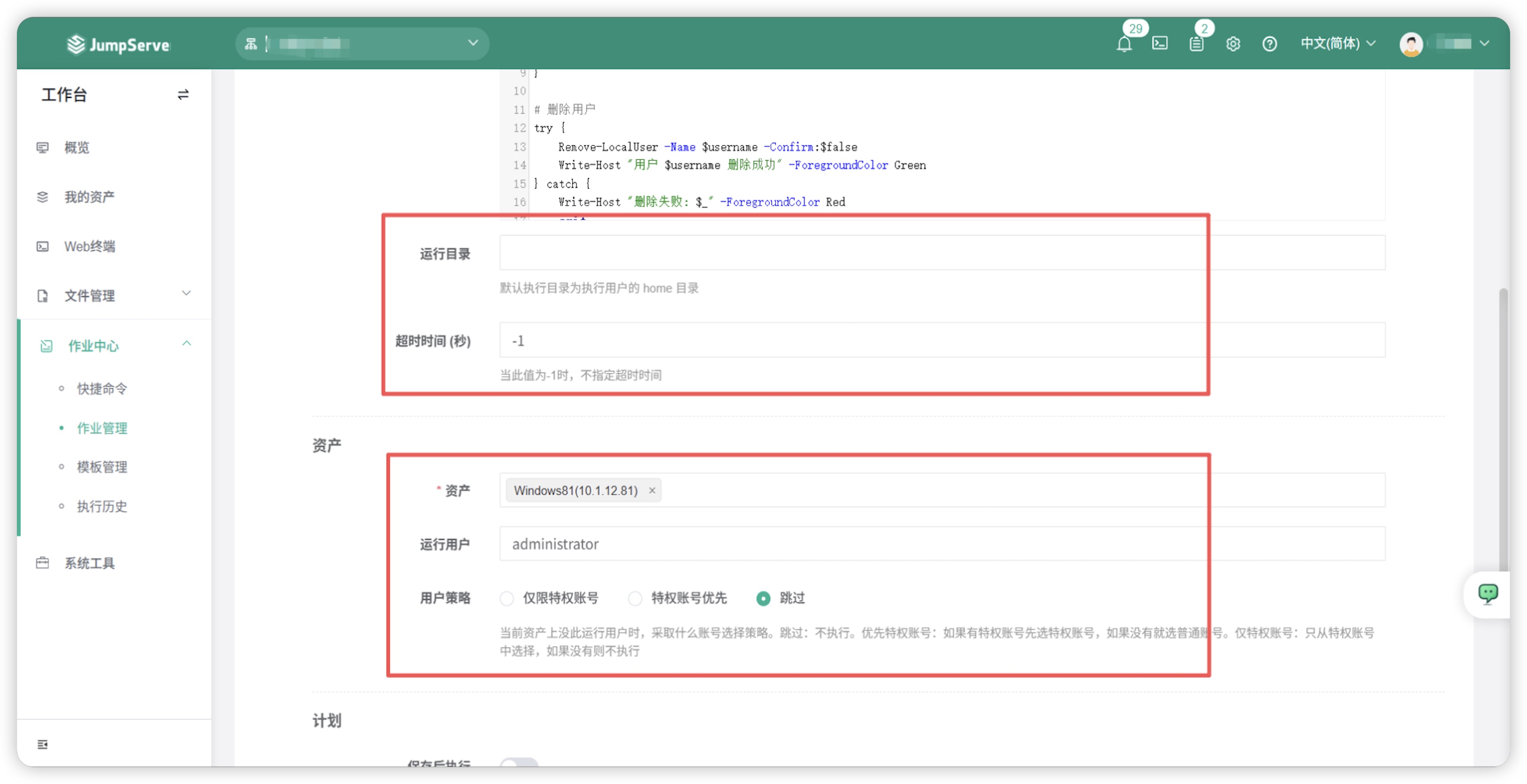The image size is (1527, 784).
Task: Open 执行历史 in sidebar
Action: 102,506
